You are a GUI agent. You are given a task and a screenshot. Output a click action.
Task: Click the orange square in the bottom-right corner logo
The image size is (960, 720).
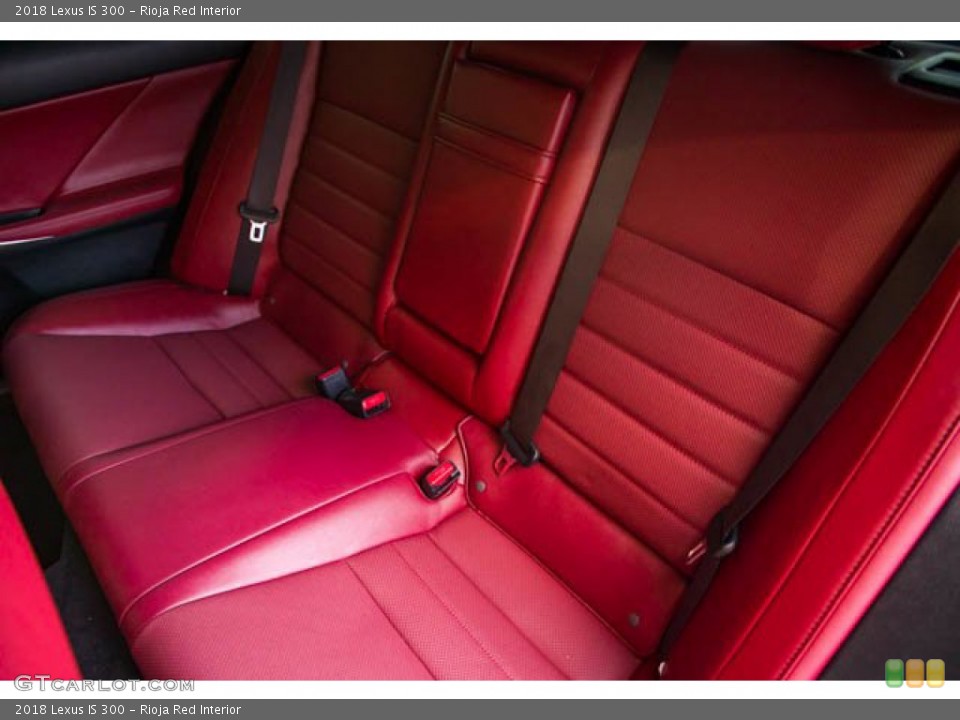pyautogui.click(x=915, y=673)
